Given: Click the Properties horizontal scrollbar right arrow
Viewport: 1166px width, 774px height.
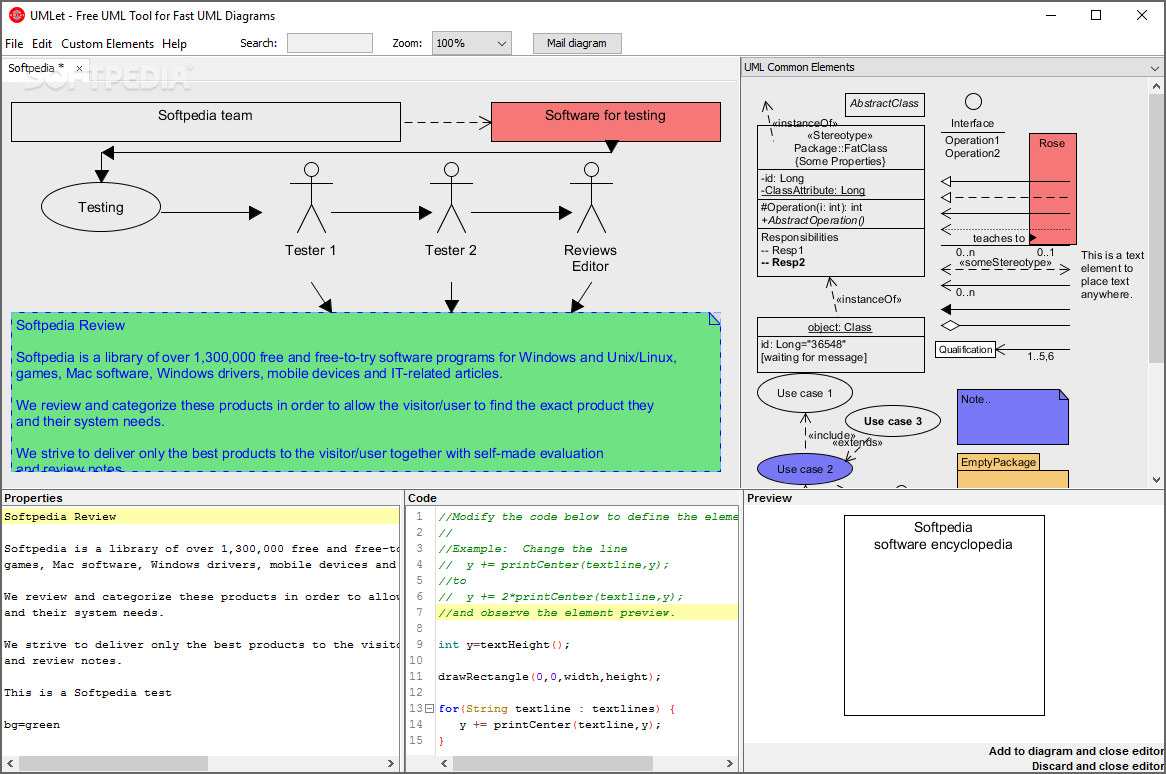Looking at the screenshot, I should tap(391, 764).
